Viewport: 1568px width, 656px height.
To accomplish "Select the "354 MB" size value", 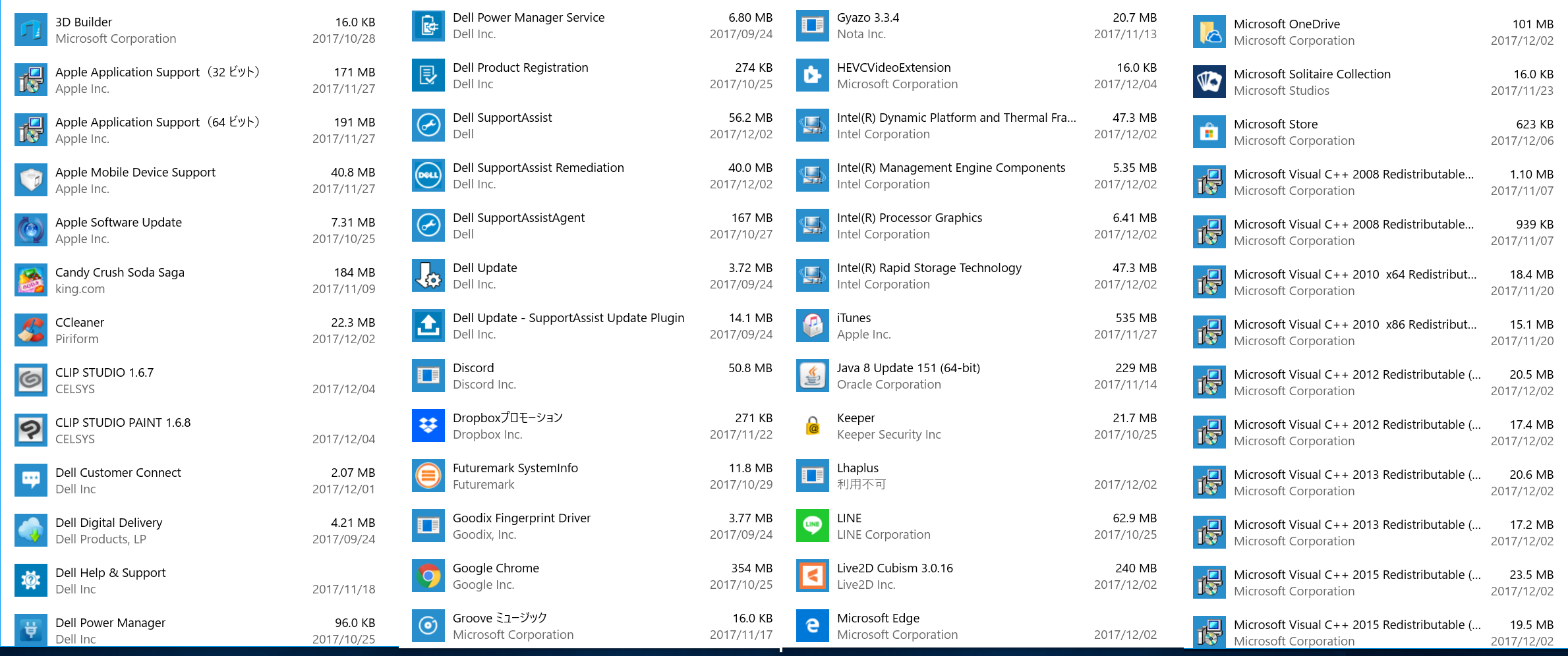I will (x=751, y=568).
